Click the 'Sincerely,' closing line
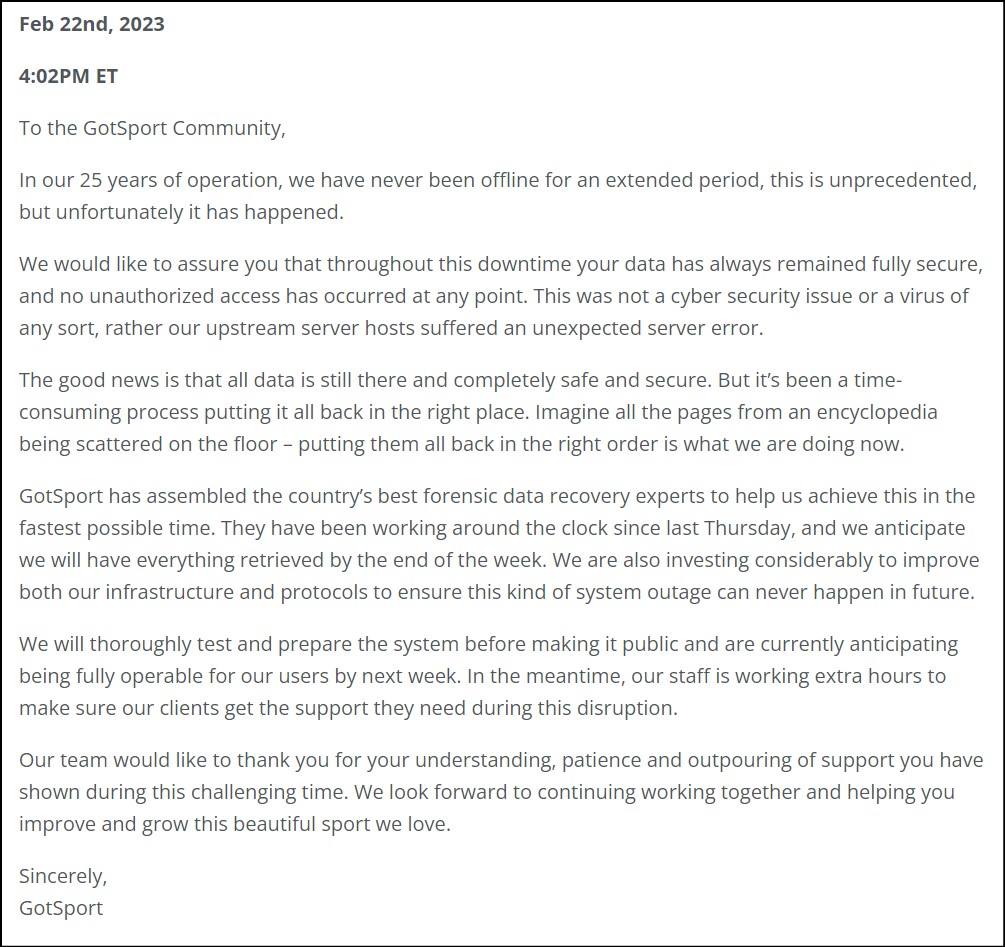 pyautogui.click(x=63, y=877)
